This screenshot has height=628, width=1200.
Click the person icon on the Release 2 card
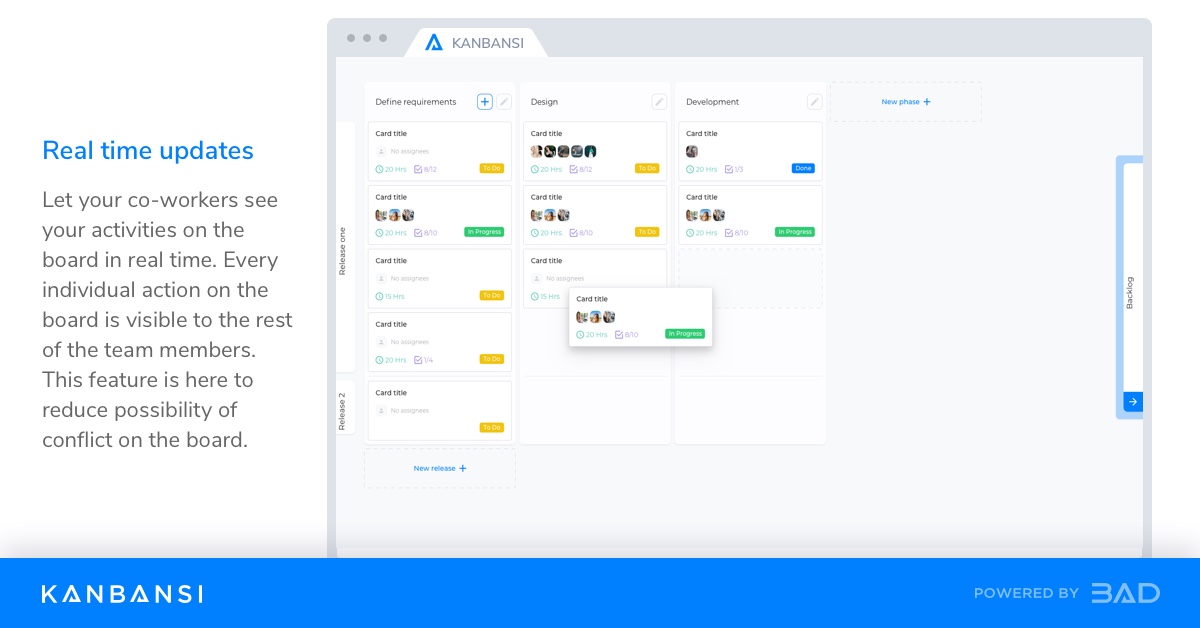coord(381,411)
